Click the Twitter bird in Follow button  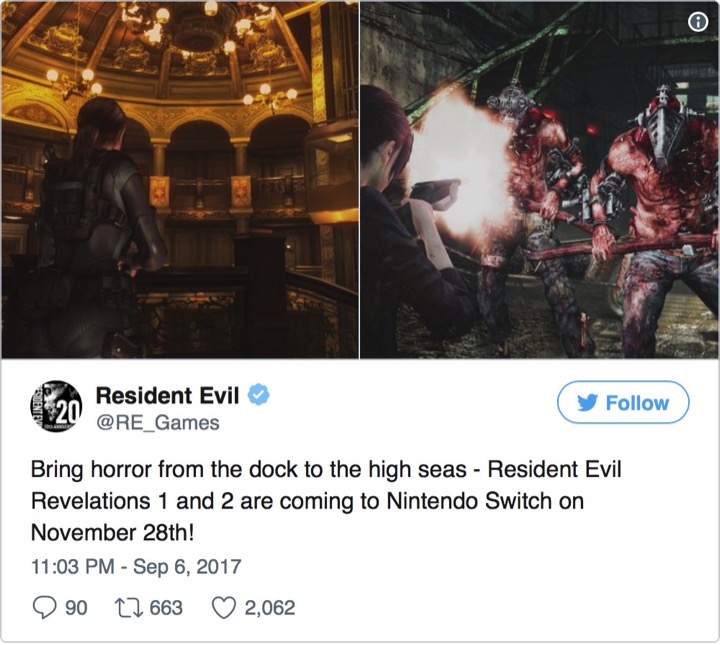tap(587, 403)
